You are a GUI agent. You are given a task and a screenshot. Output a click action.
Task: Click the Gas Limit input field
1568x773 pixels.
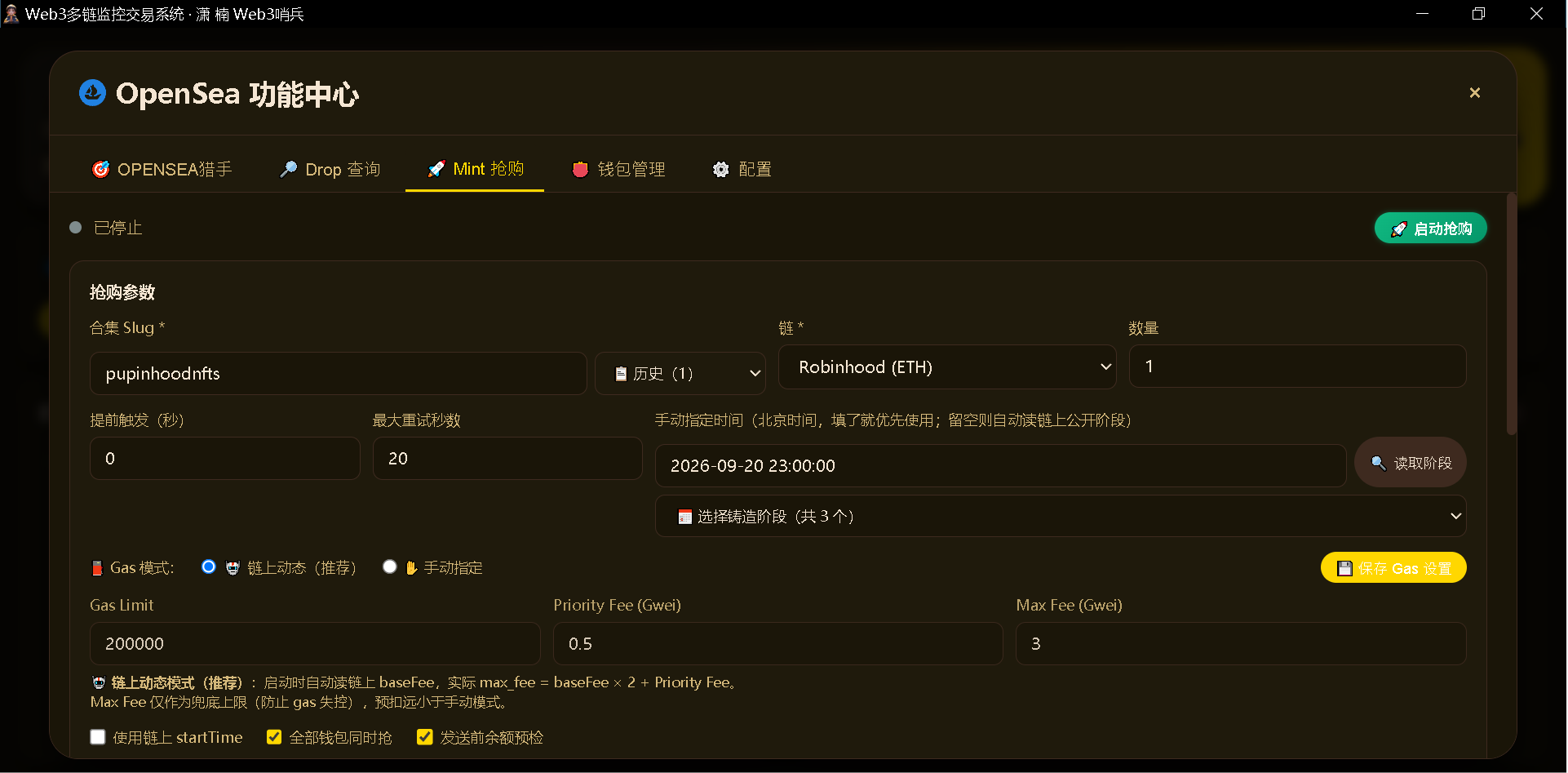315,644
